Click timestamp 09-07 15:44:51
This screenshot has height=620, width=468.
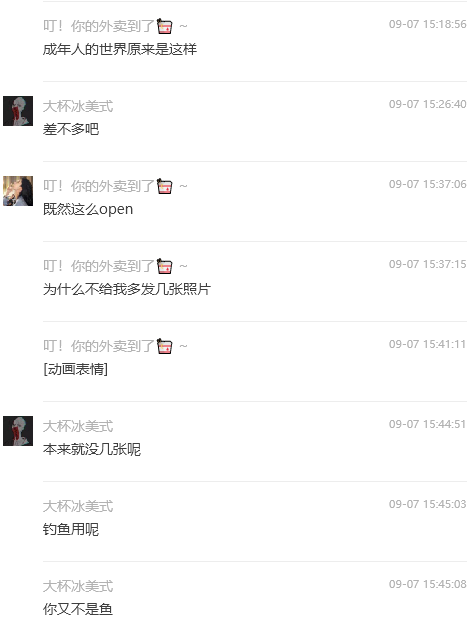(428, 424)
